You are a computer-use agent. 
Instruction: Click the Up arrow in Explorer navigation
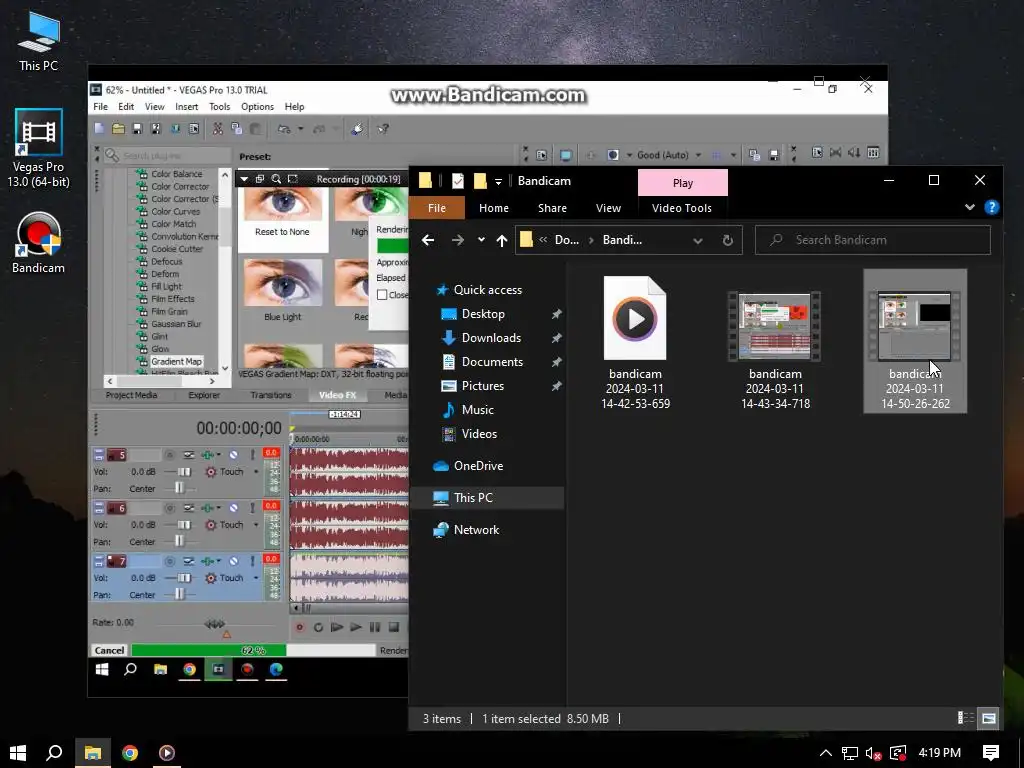pos(502,240)
